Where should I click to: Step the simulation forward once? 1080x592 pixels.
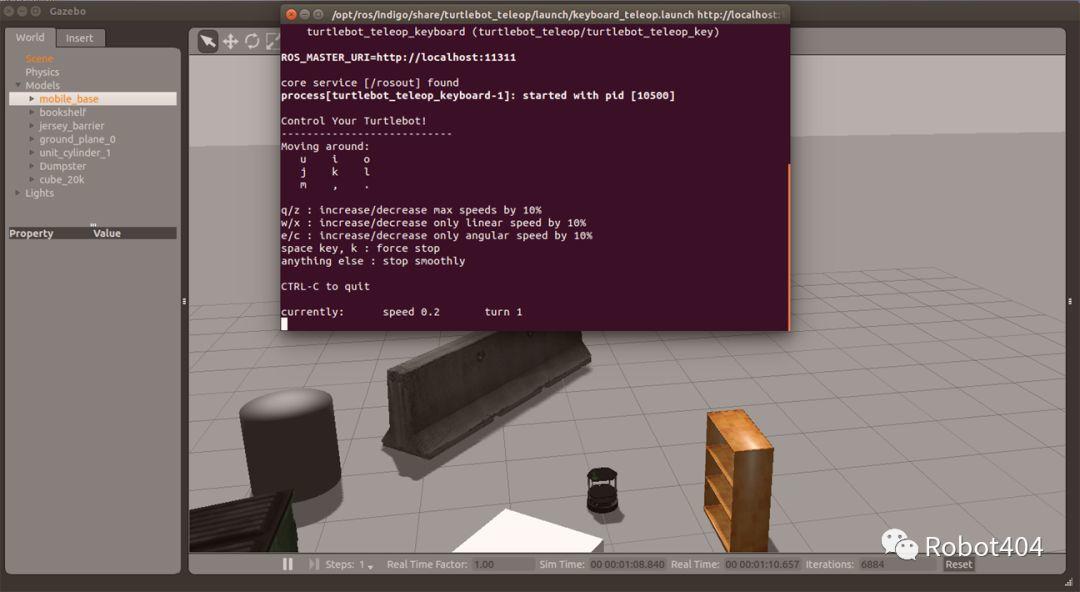click(x=313, y=564)
